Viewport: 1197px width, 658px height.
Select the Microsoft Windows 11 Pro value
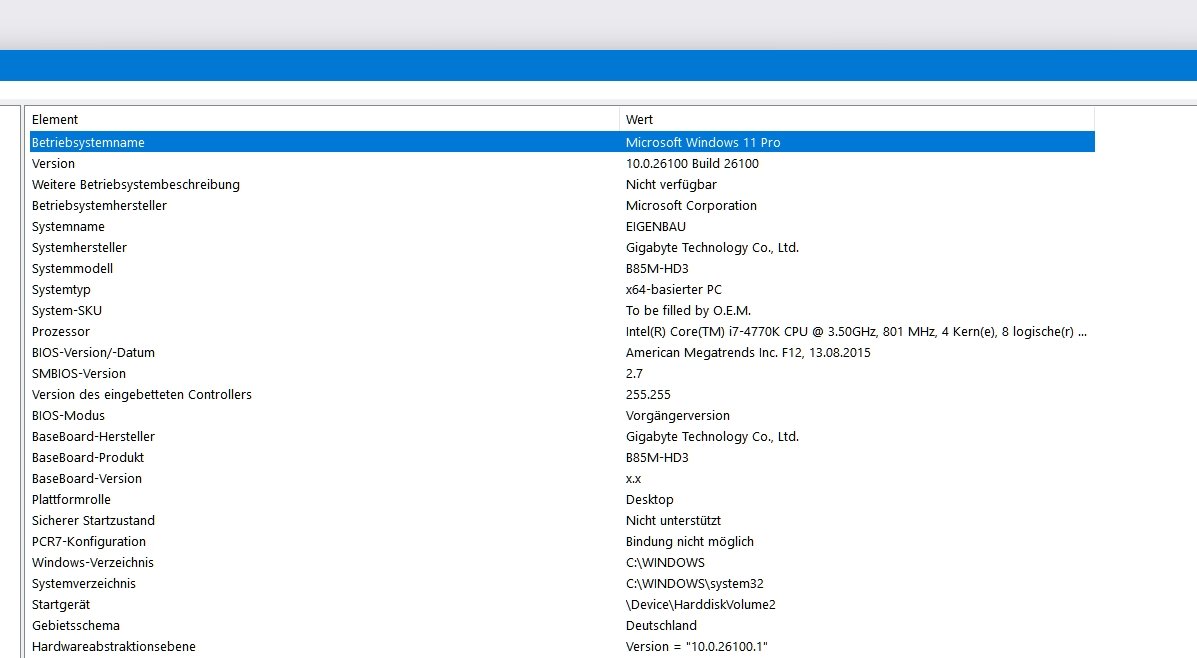703,142
